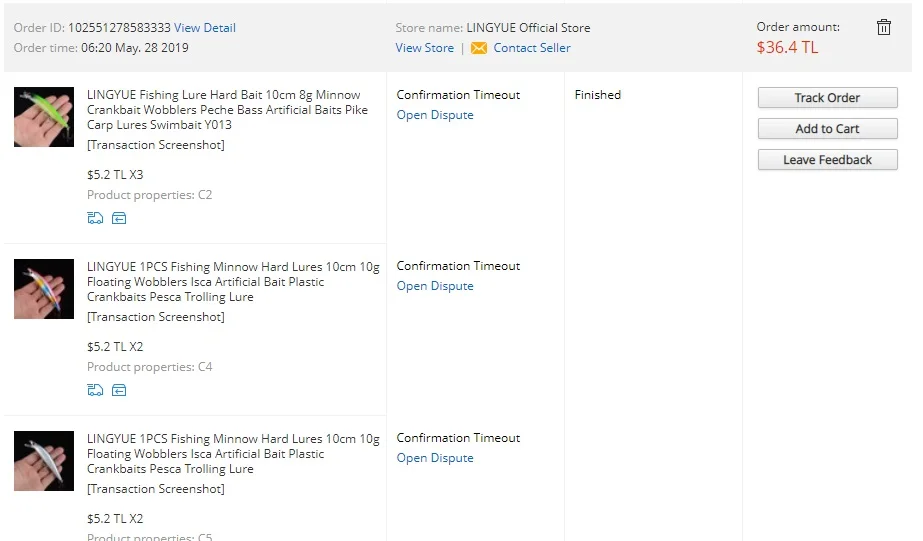923x541 pixels.
Task: Open Dispute for the Y013 crankbait item
Action: tap(435, 115)
